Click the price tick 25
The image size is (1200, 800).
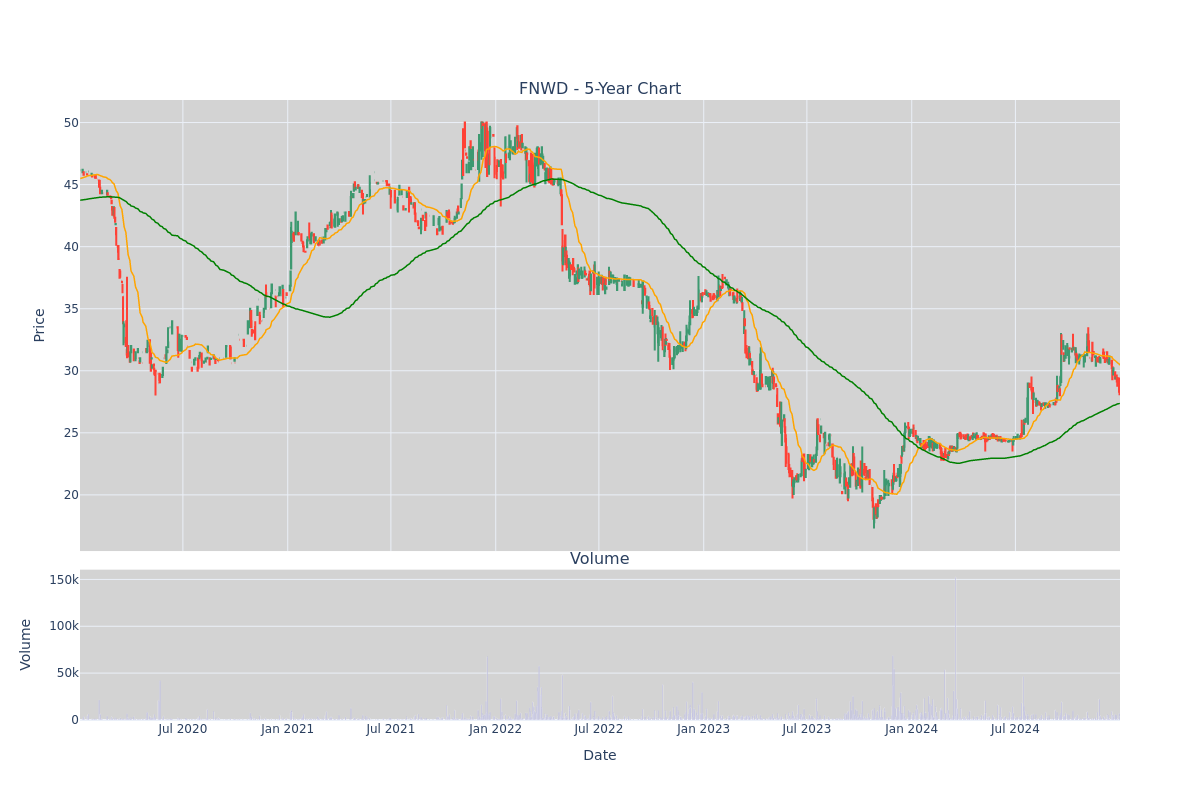[x=71, y=433]
